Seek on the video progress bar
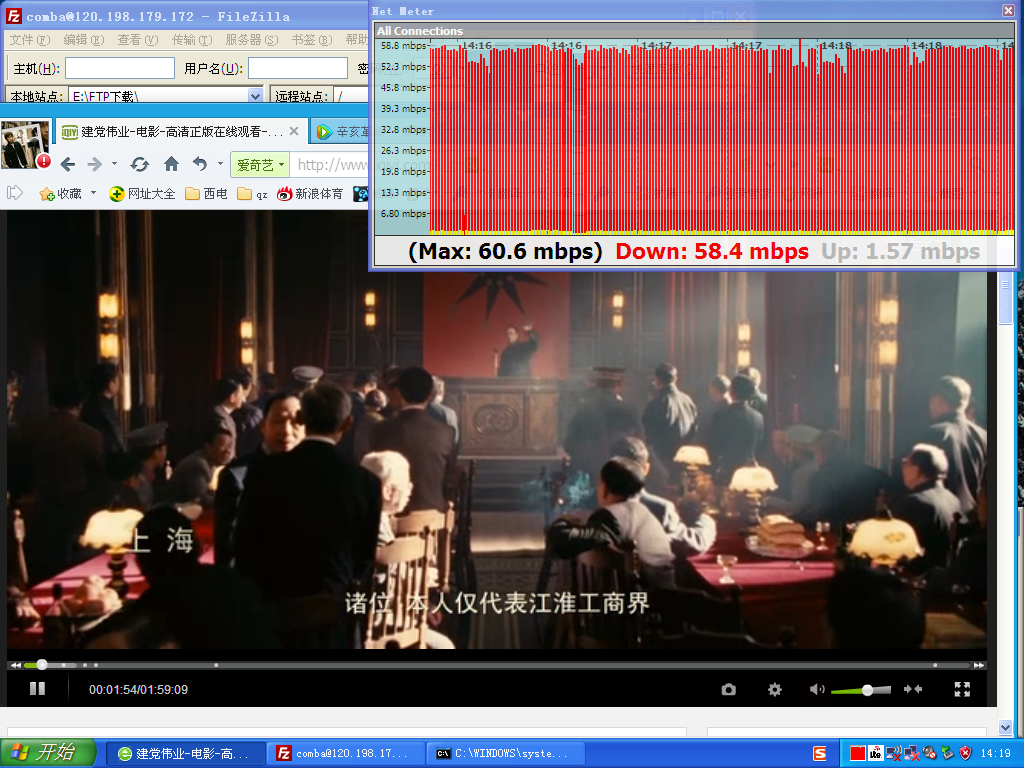This screenshot has width=1024, height=768. 496,665
